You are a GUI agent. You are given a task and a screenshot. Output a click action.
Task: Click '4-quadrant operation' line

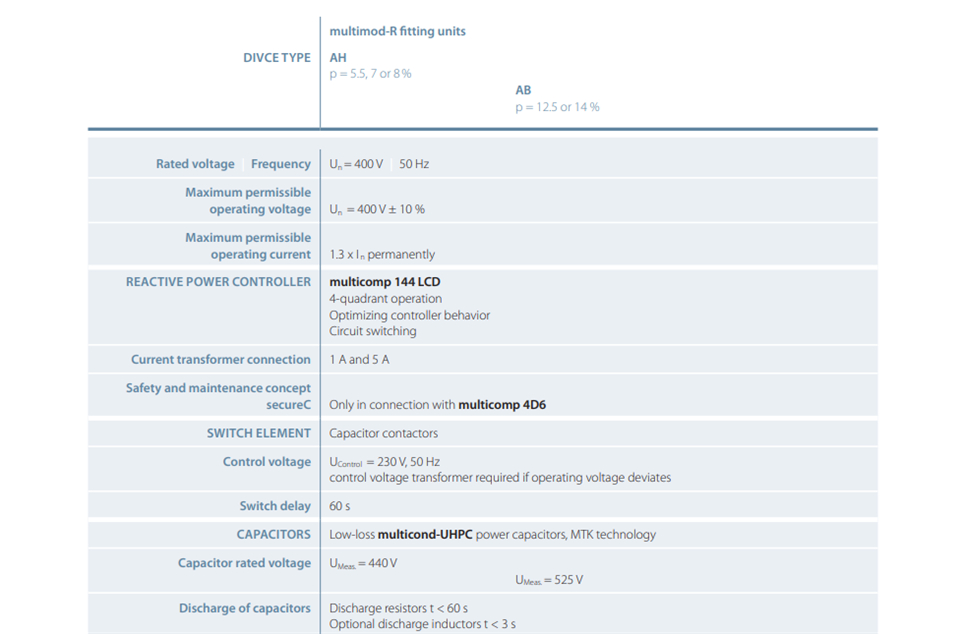tap(386, 299)
